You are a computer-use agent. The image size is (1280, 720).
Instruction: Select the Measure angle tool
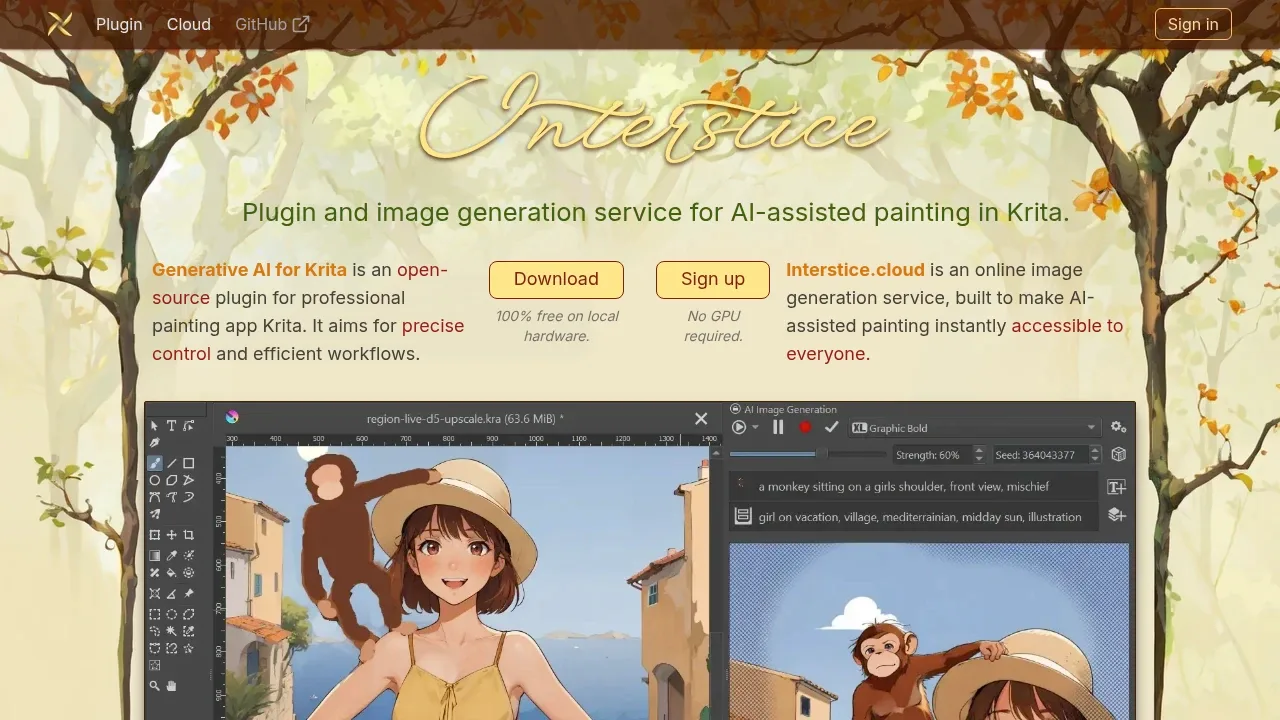pos(171,594)
